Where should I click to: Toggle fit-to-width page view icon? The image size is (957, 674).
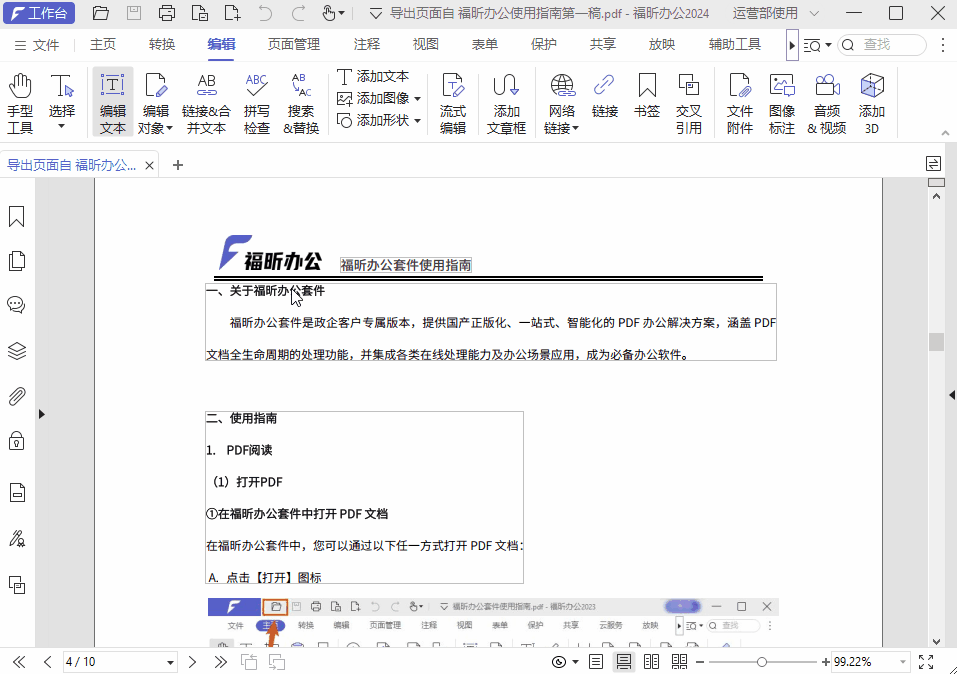623,661
